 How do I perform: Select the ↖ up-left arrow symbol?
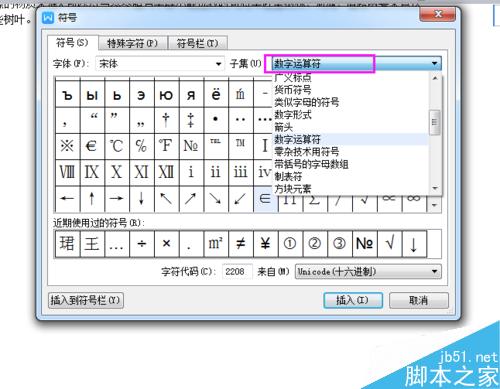point(167,199)
